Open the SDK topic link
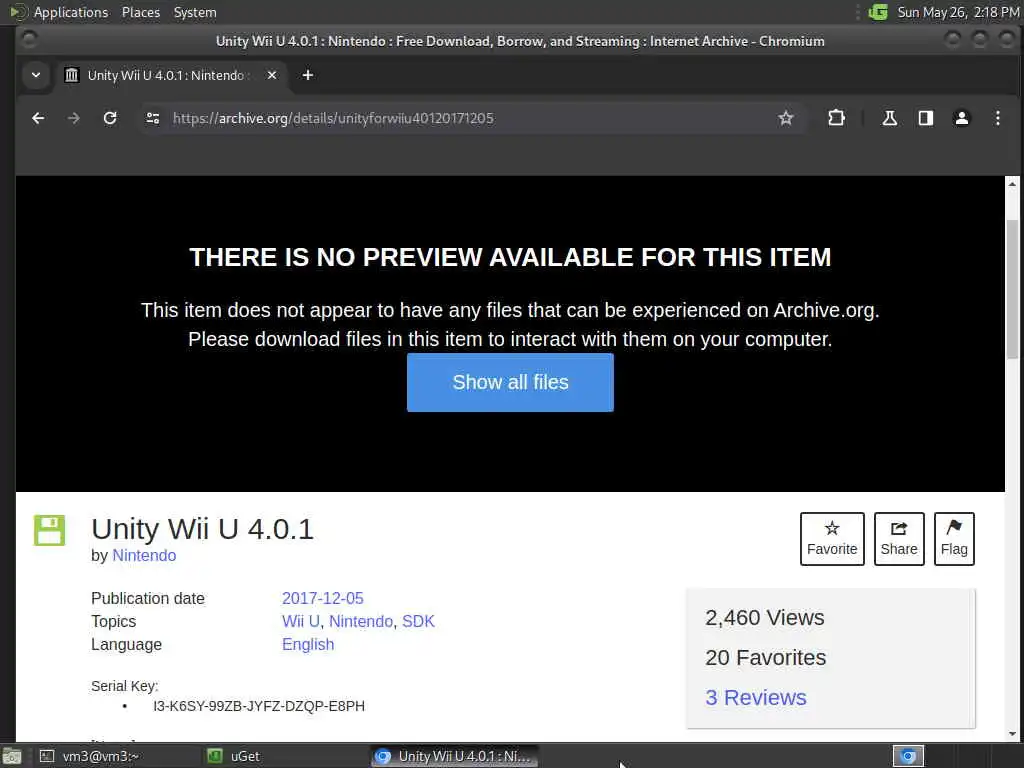 (418, 621)
